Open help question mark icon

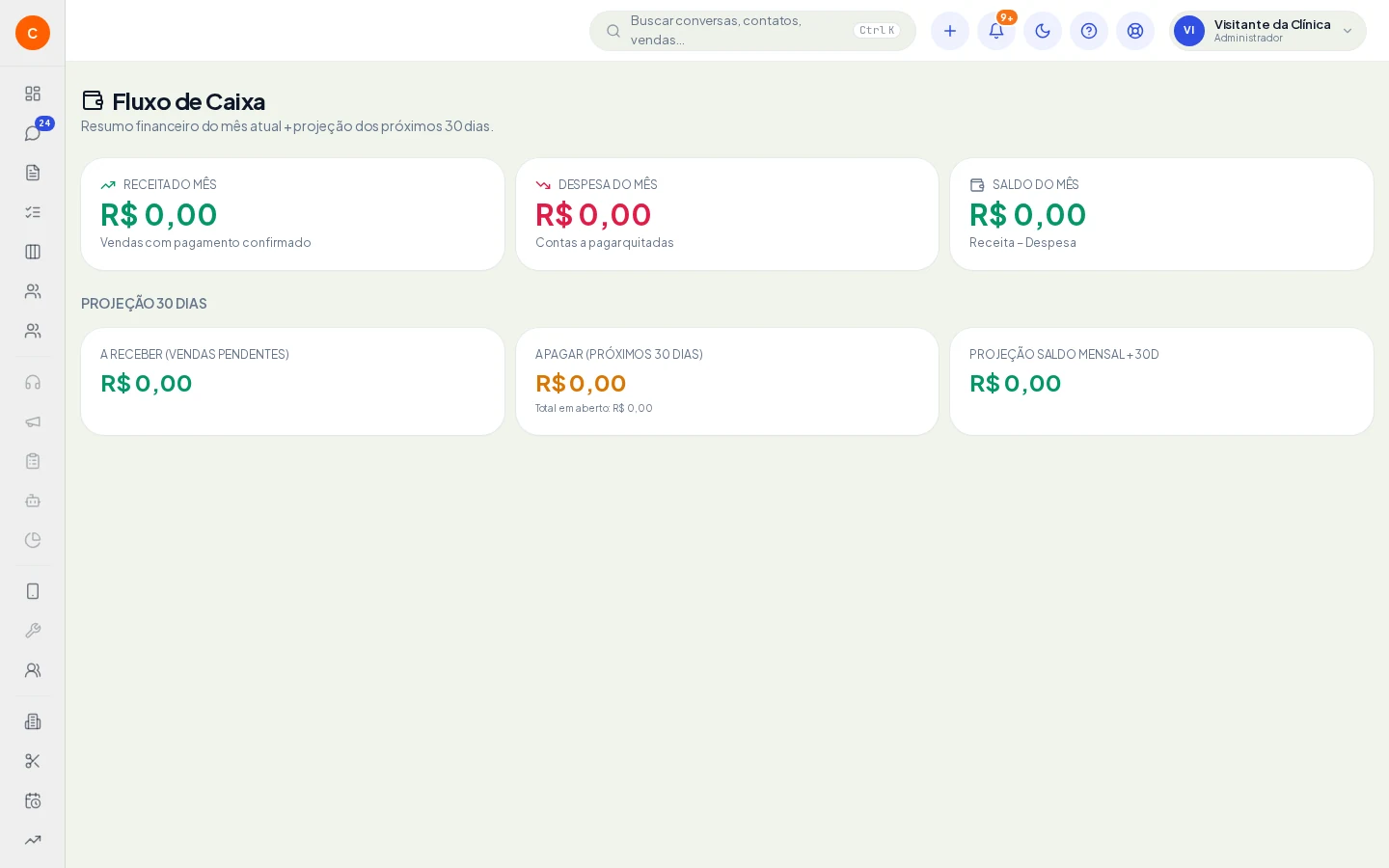(x=1089, y=31)
